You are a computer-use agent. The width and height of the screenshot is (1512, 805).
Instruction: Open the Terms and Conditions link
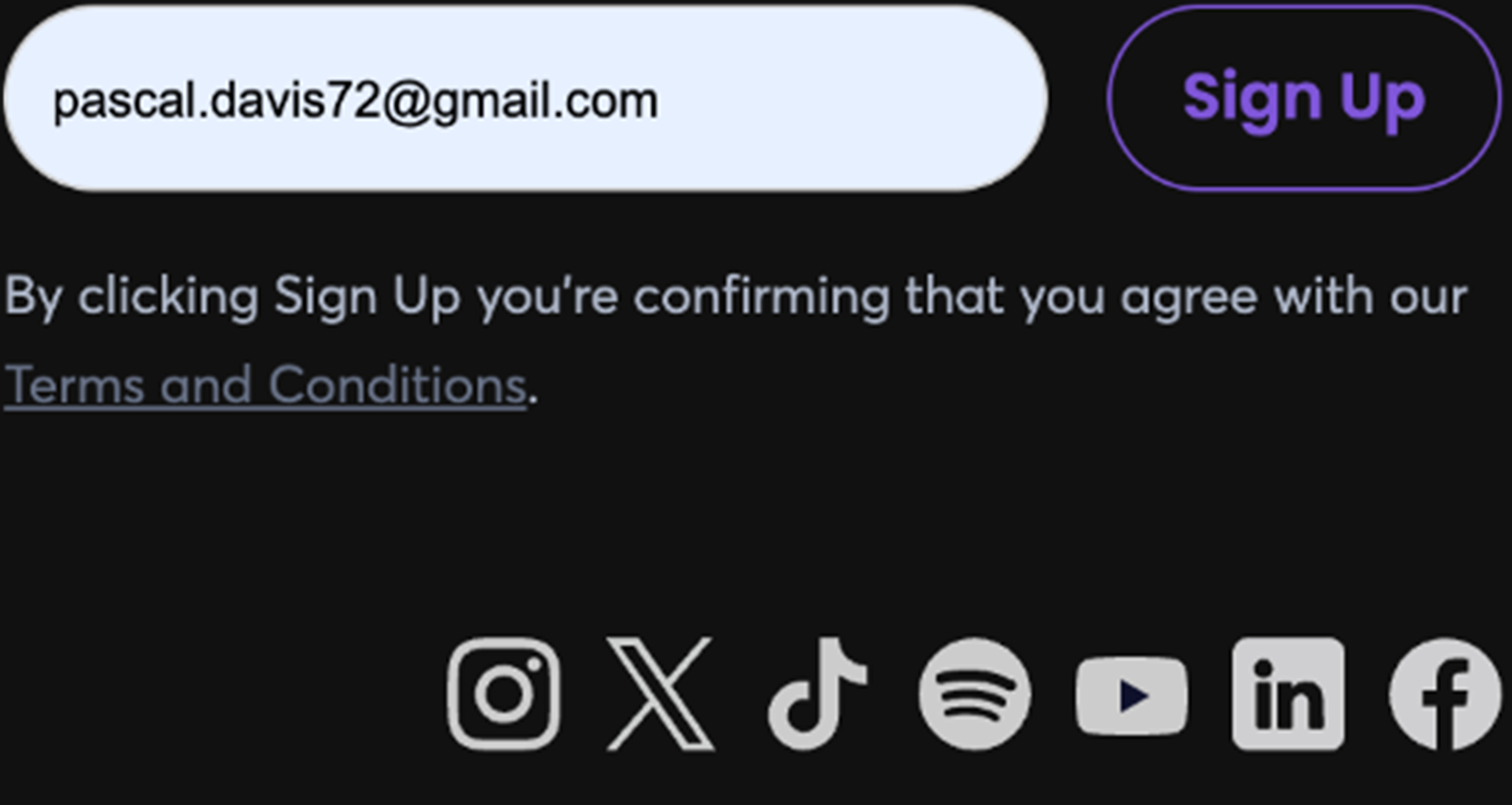coord(265,386)
